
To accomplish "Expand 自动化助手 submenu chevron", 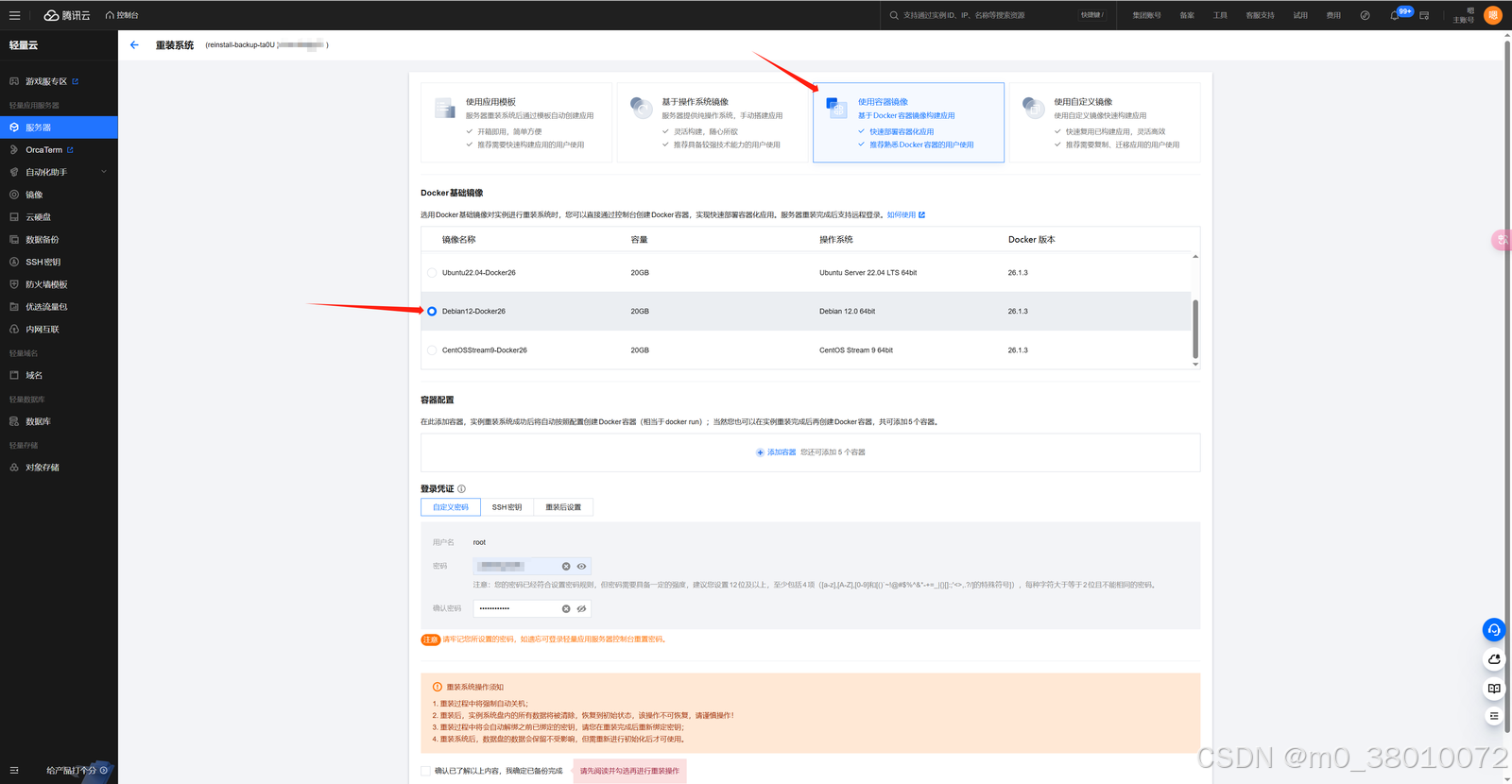I will (104, 172).
